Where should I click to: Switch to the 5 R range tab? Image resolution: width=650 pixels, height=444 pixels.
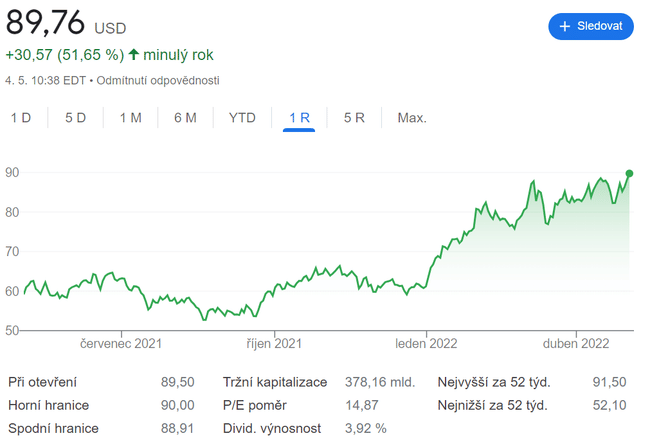(354, 118)
